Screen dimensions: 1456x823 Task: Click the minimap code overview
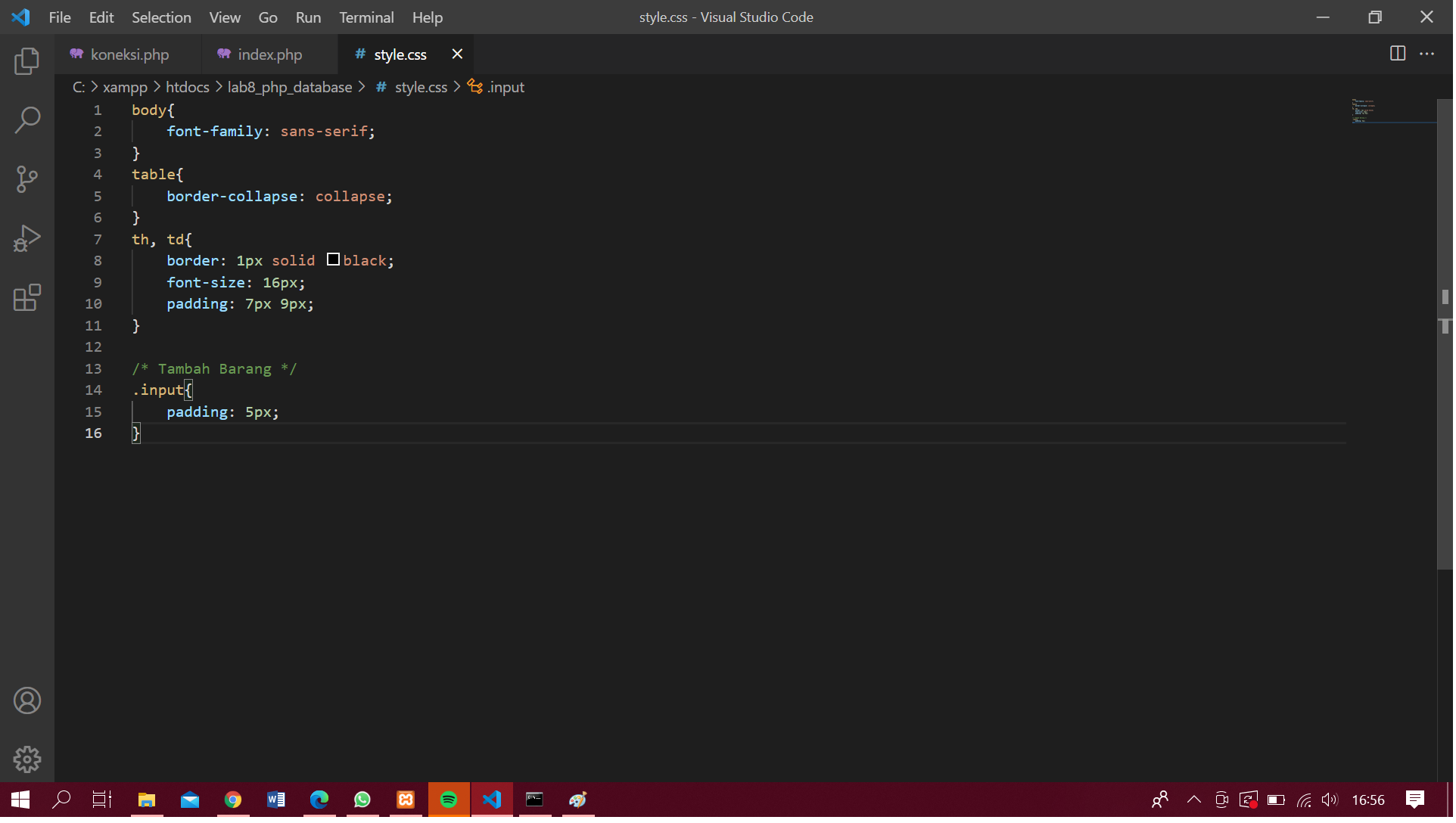click(x=1396, y=110)
